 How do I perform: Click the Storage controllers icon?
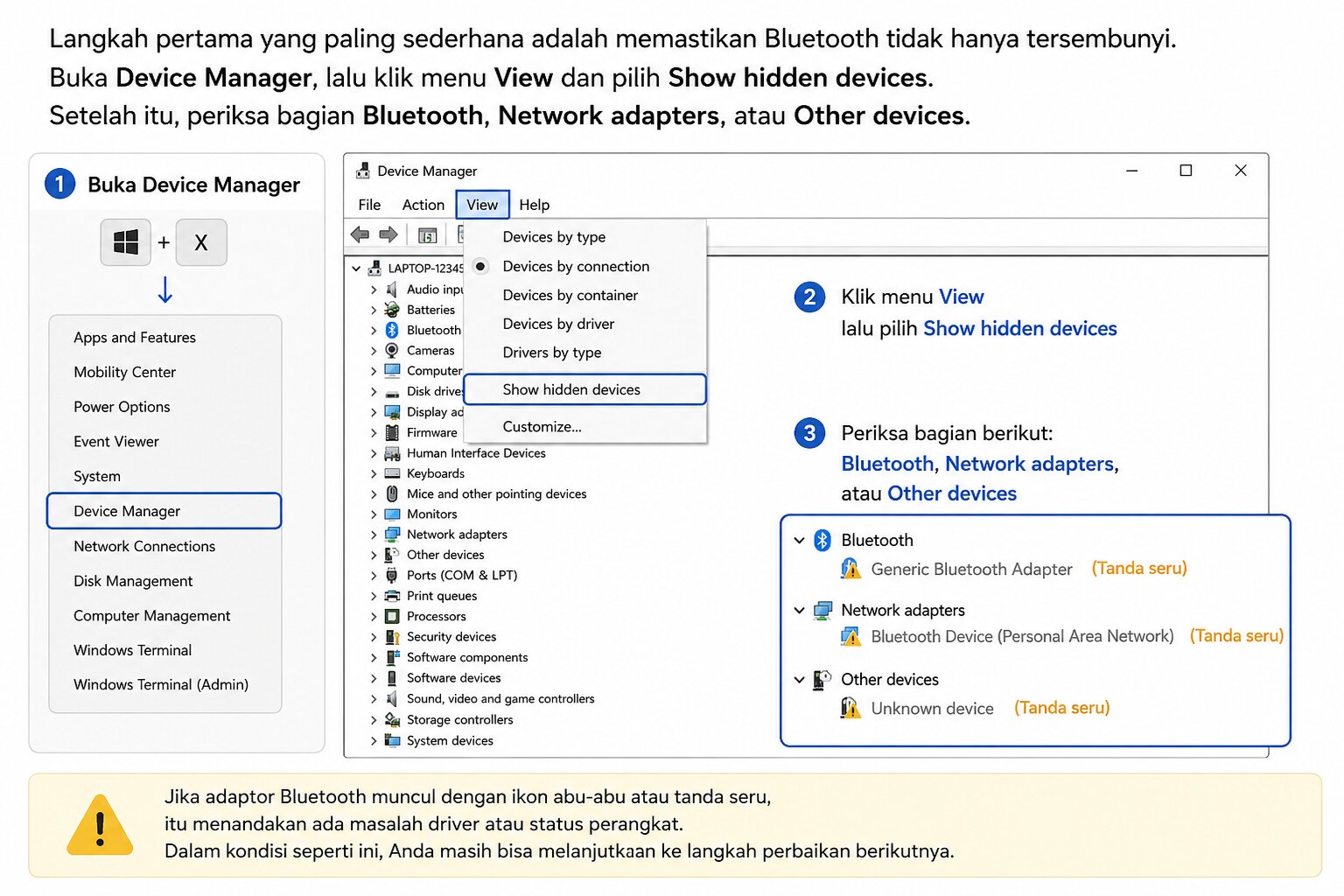click(392, 719)
